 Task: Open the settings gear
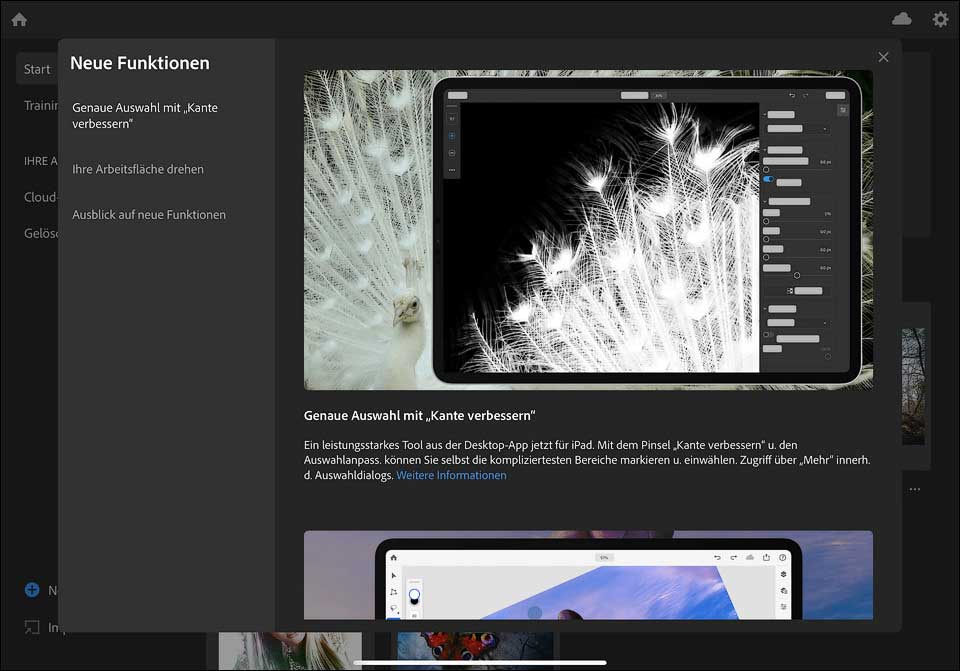coord(940,19)
